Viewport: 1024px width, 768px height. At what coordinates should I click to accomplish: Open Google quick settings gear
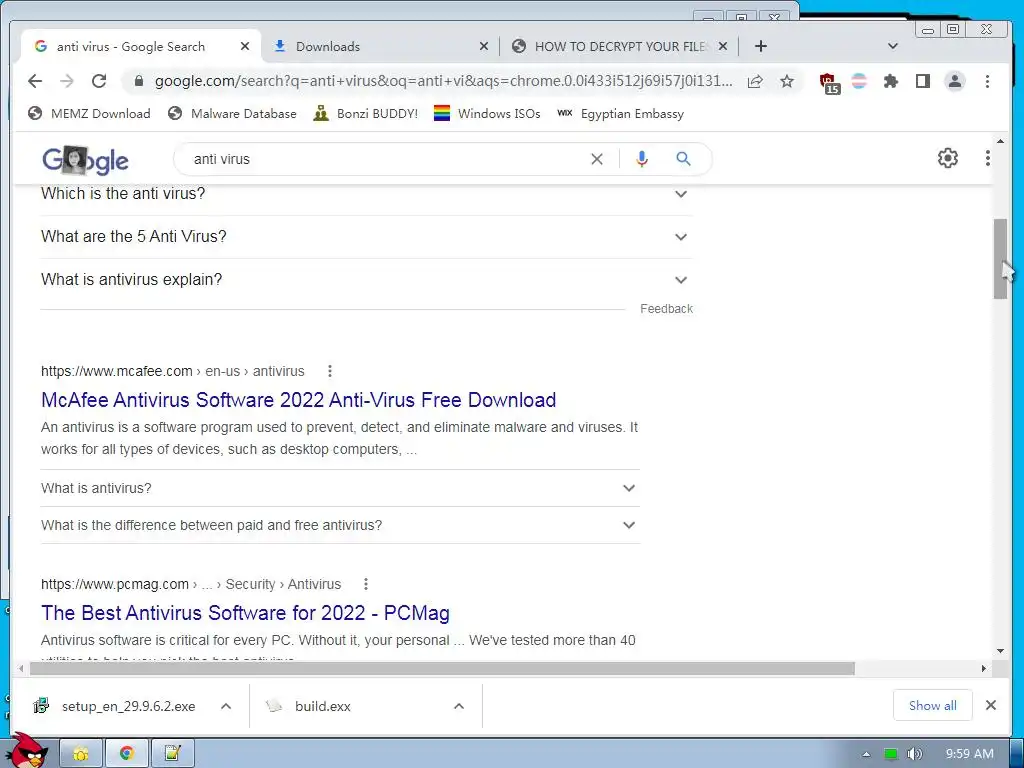(948, 158)
